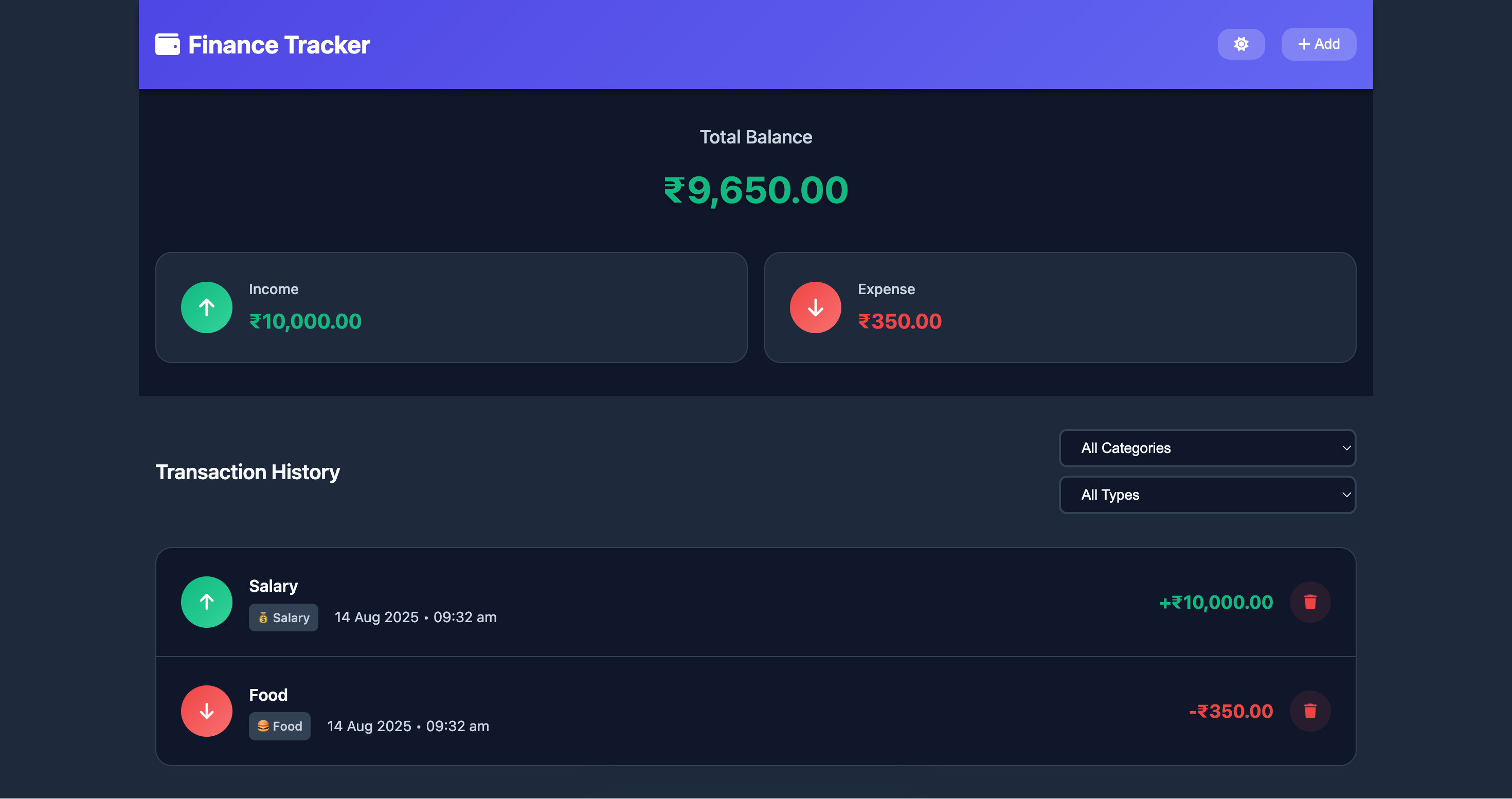Image resolution: width=1512 pixels, height=799 pixels.
Task: Delete the Salary transaction via trash icon
Action: coord(1311,602)
